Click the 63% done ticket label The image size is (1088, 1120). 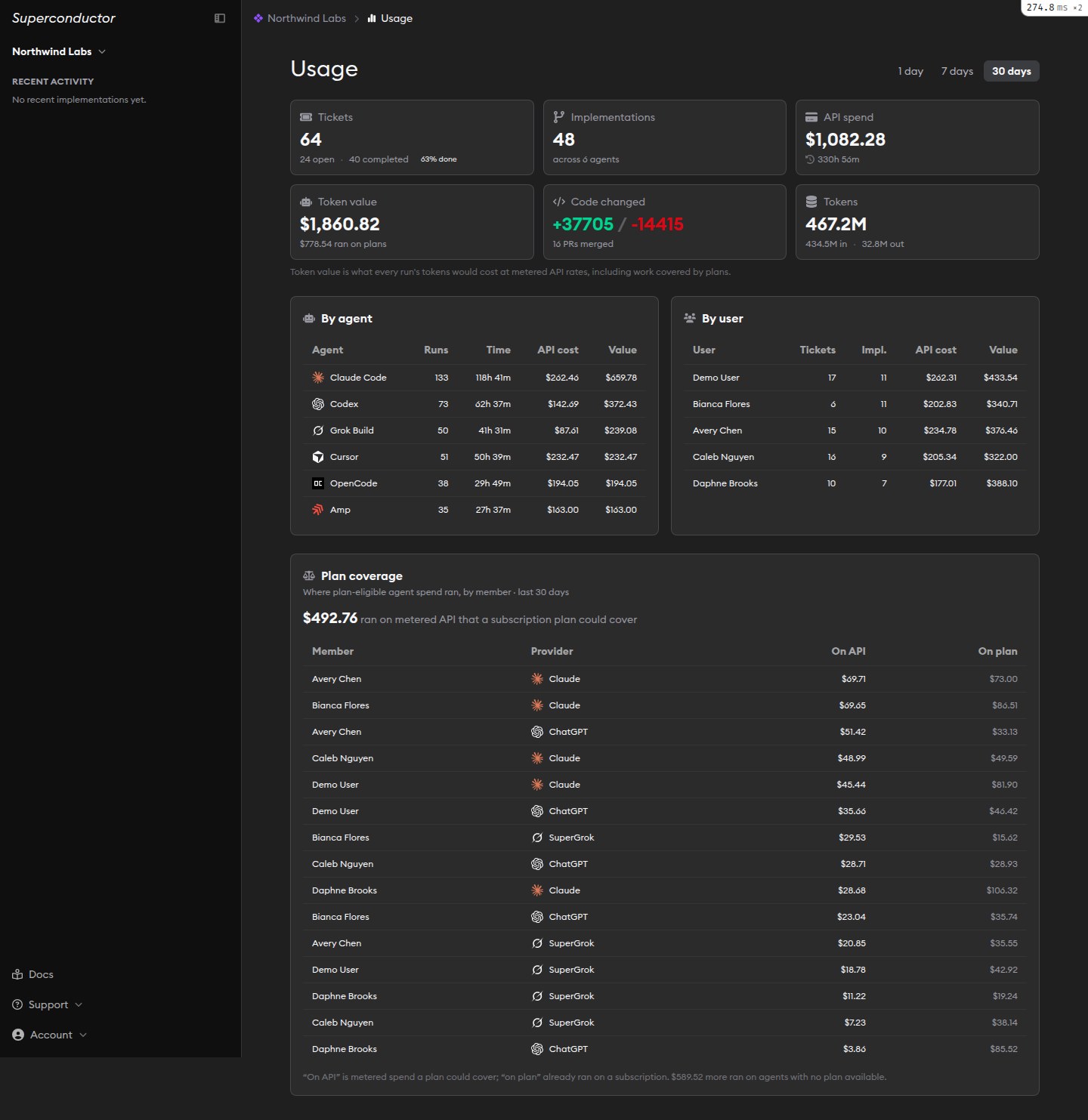438,159
